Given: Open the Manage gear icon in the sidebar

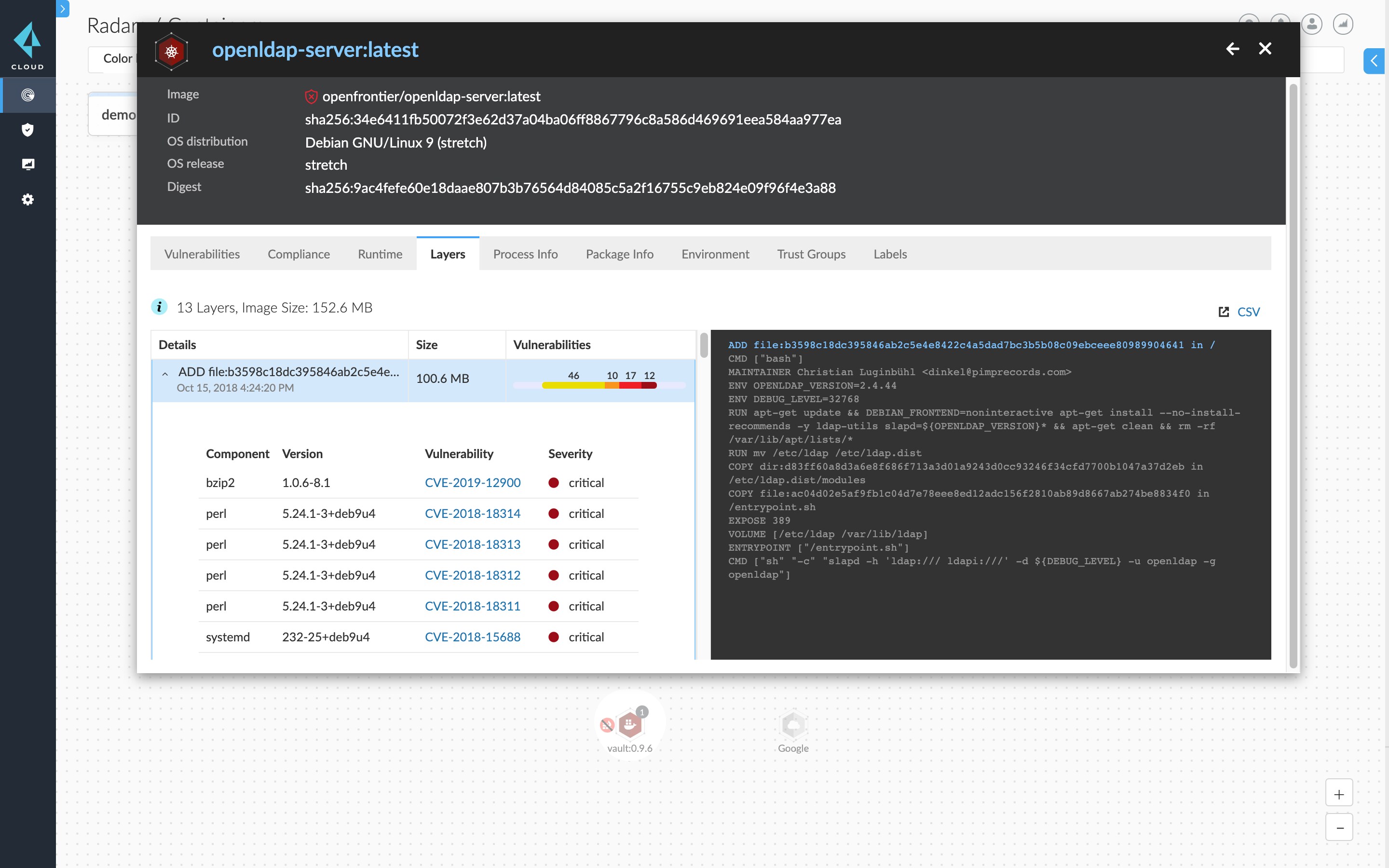Looking at the screenshot, I should pos(27,199).
